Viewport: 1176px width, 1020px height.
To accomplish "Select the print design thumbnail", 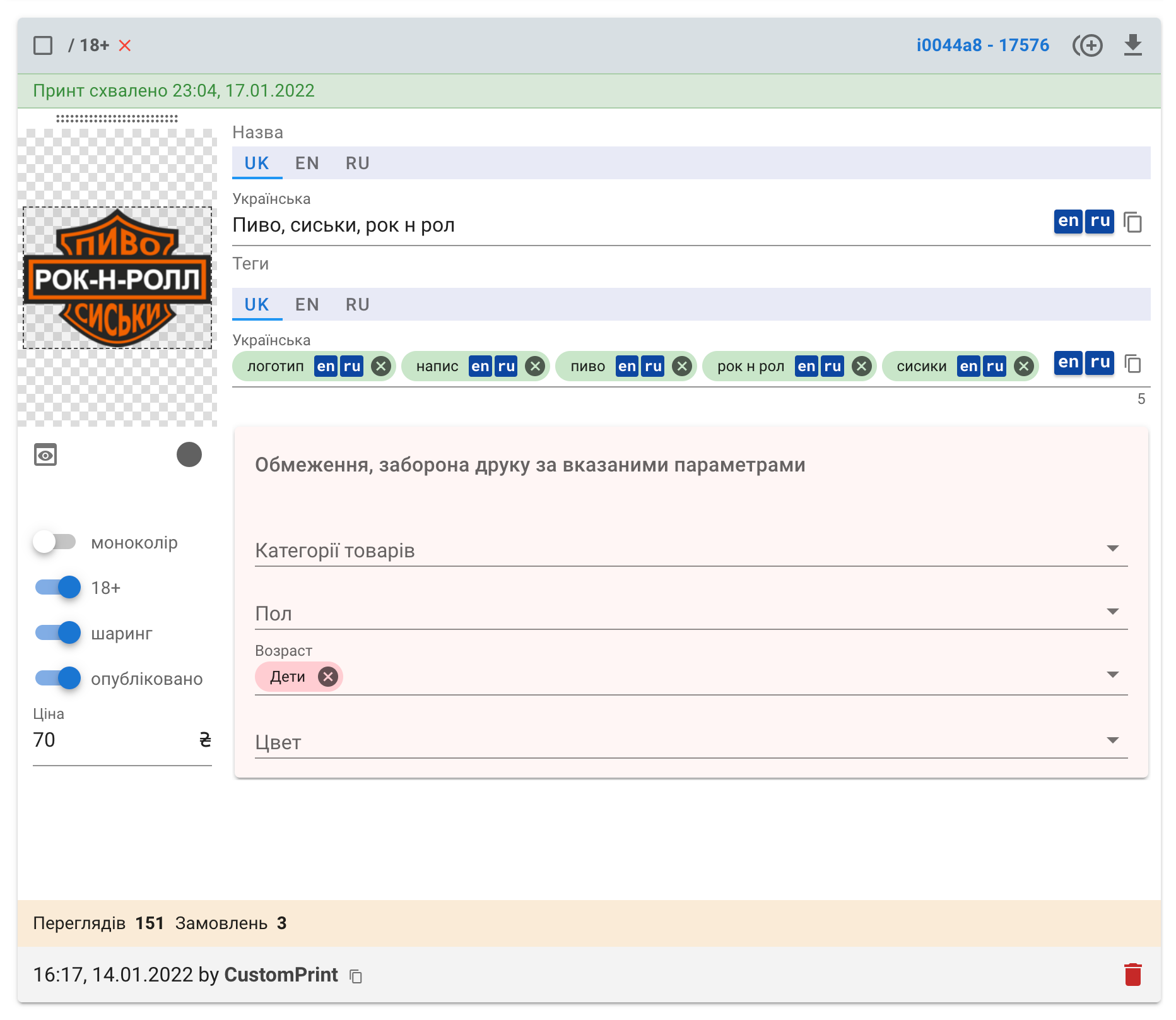I will pyautogui.click(x=117, y=278).
